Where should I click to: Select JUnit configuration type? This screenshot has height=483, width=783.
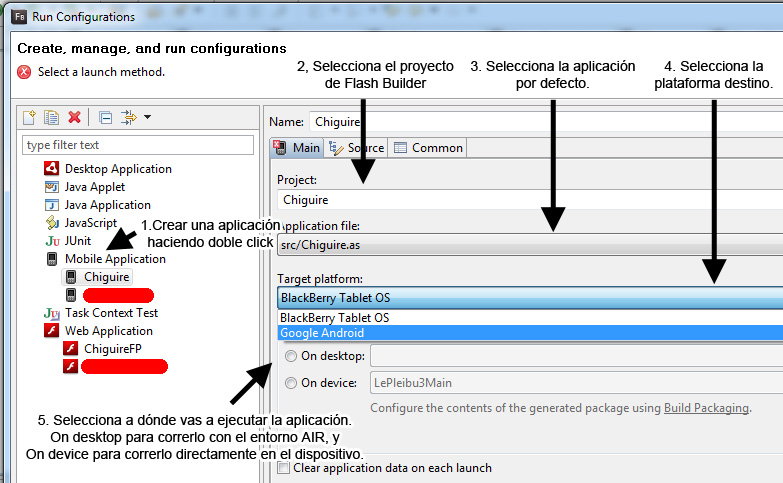[x=78, y=241]
